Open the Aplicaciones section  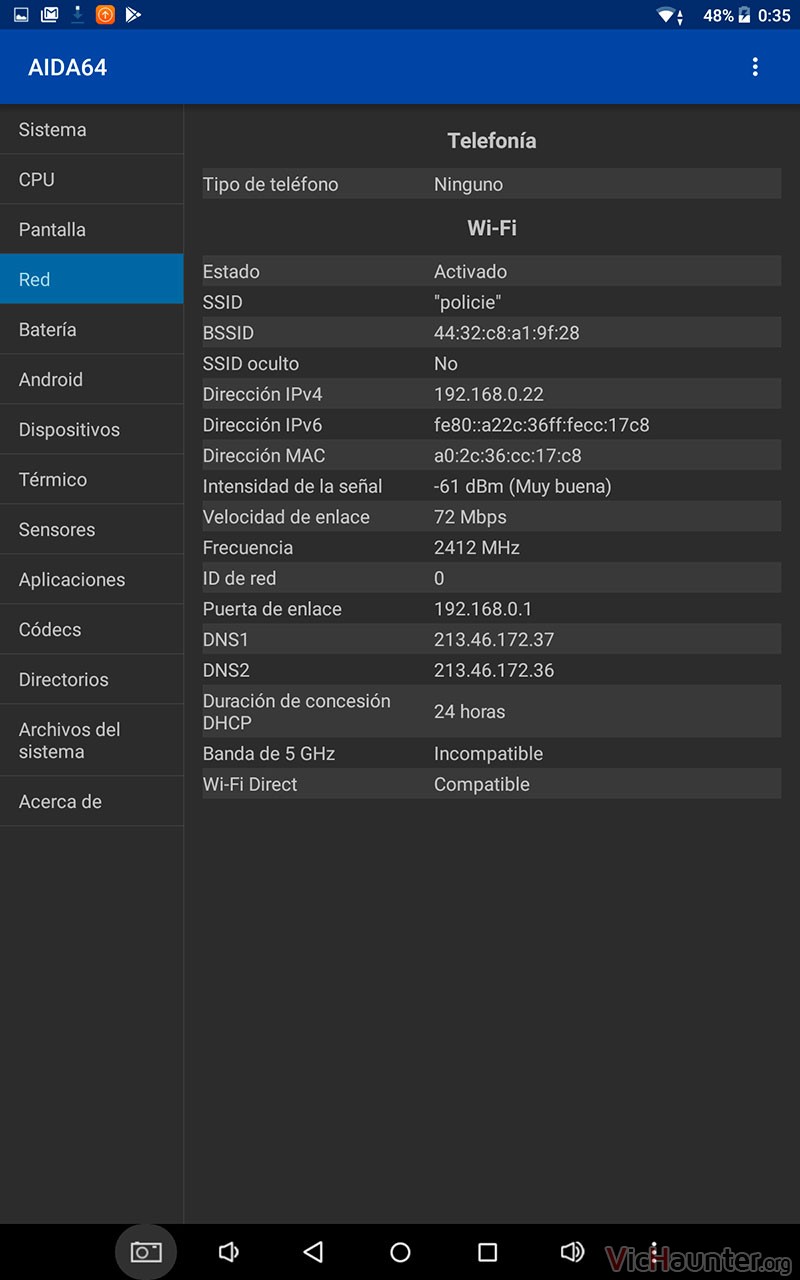pyautogui.click(x=92, y=579)
